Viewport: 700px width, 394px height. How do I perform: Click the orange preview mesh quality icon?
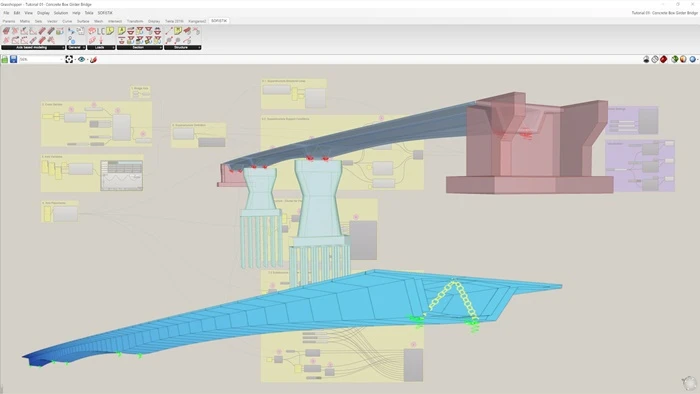[683, 59]
